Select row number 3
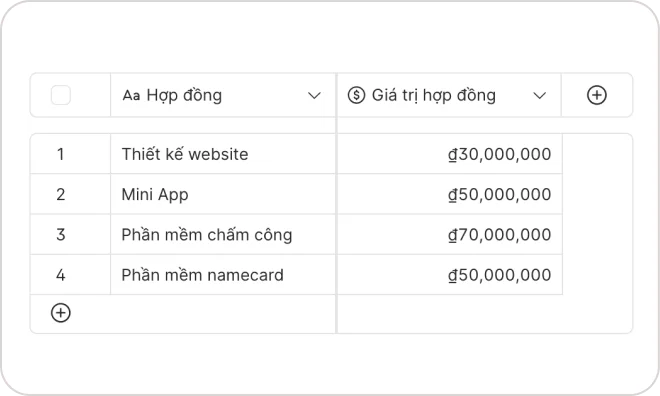Screen dimensions: 660x396 point(70,234)
